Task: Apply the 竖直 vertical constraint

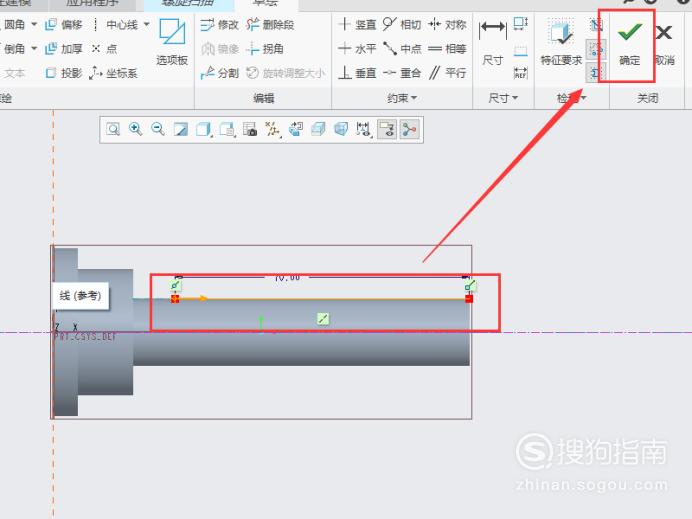Action: pyautogui.click(x=357, y=24)
